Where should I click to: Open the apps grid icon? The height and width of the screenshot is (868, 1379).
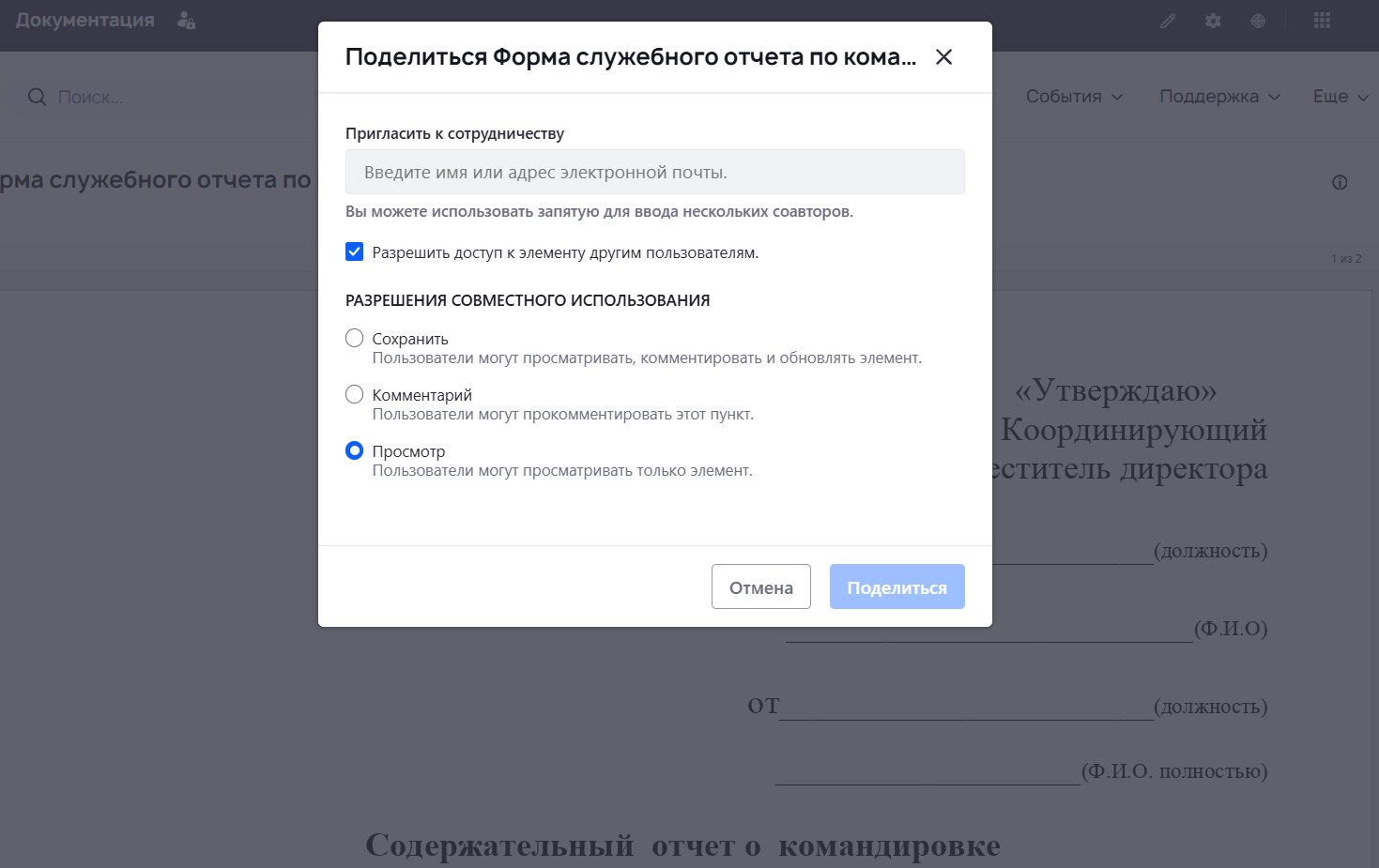coord(1322,21)
